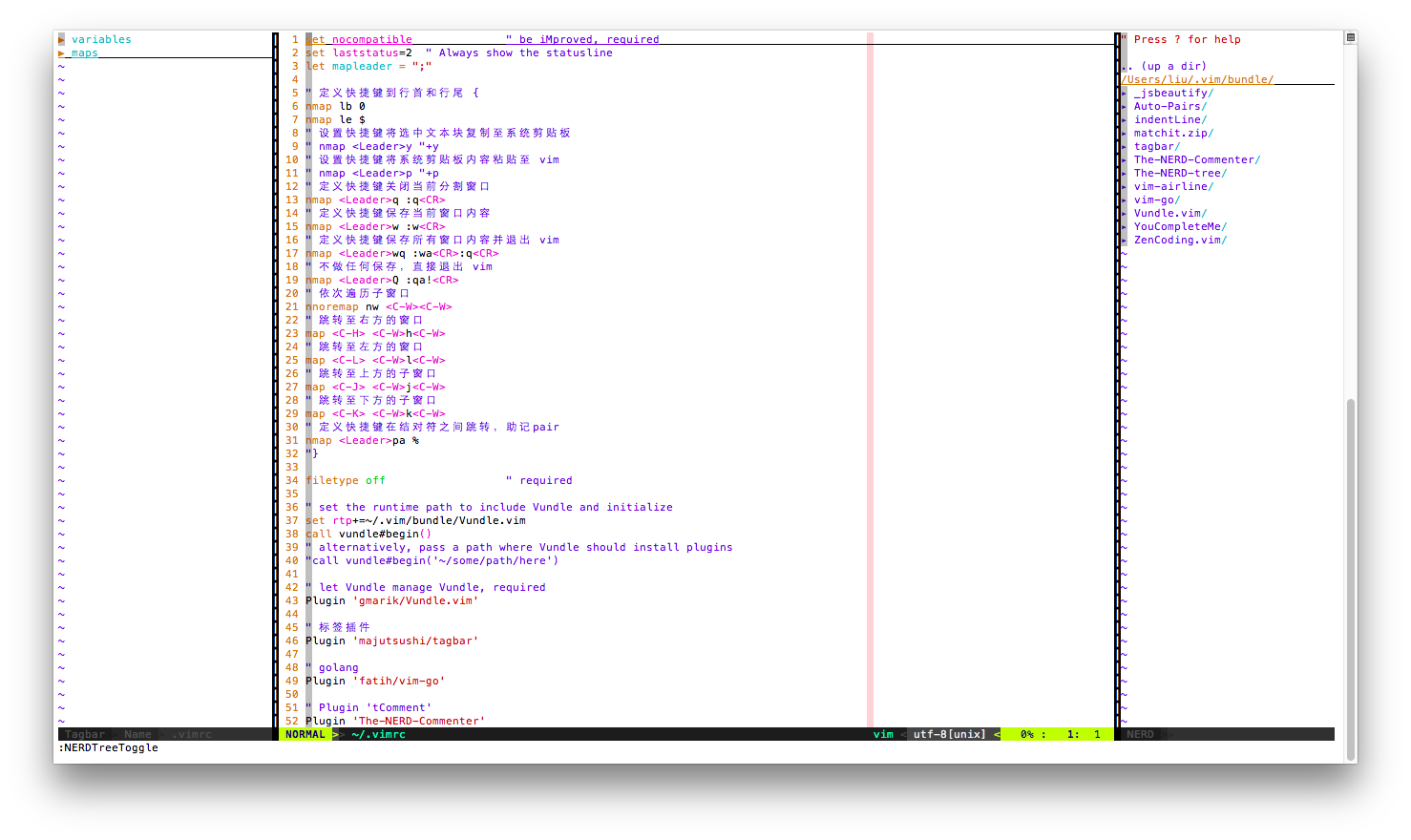Click the 'let mapleader' line
This screenshot has height=840, width=1411.
(369, 67)
